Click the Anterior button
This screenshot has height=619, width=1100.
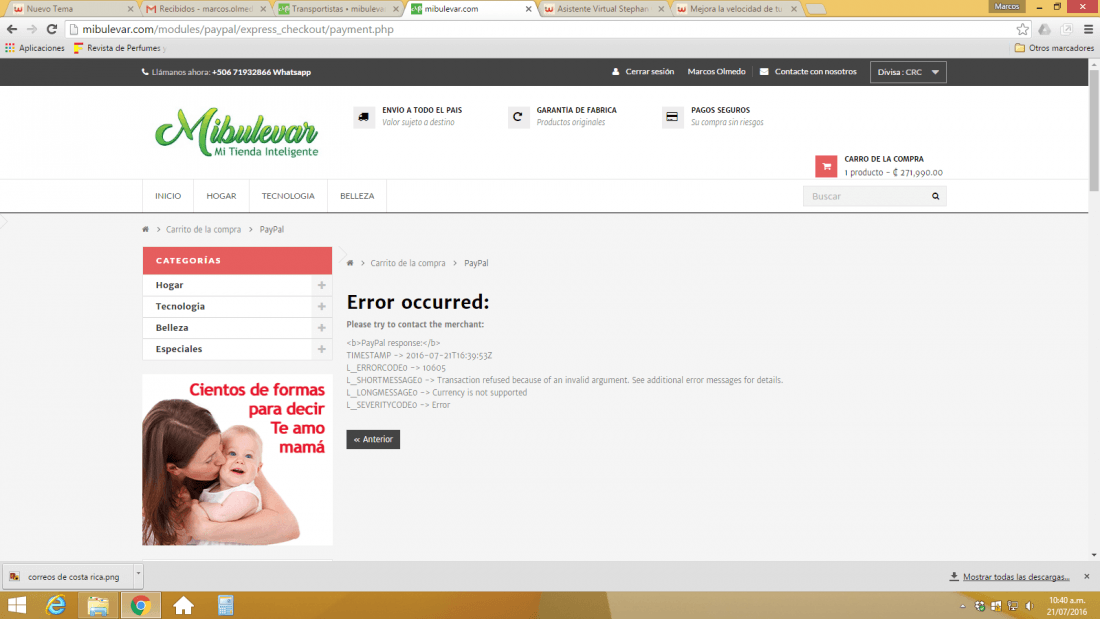click(x=373, y=439)
